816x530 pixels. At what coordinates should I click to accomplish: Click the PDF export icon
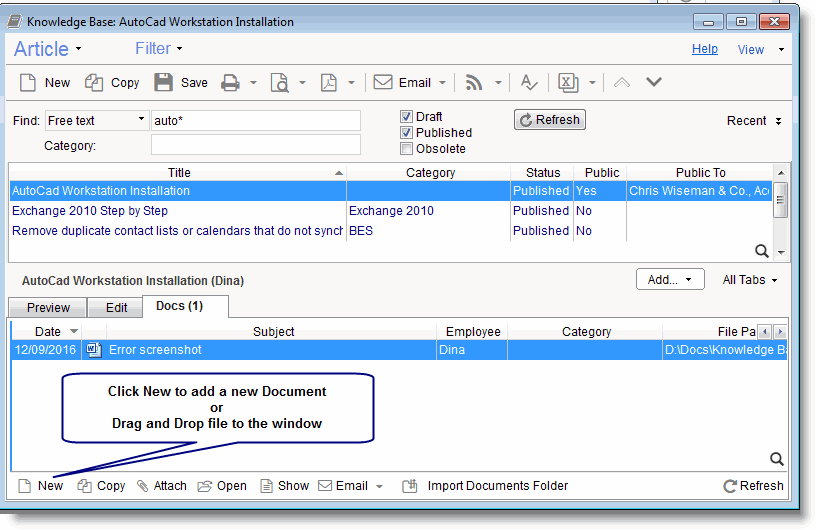pos(329,83)
